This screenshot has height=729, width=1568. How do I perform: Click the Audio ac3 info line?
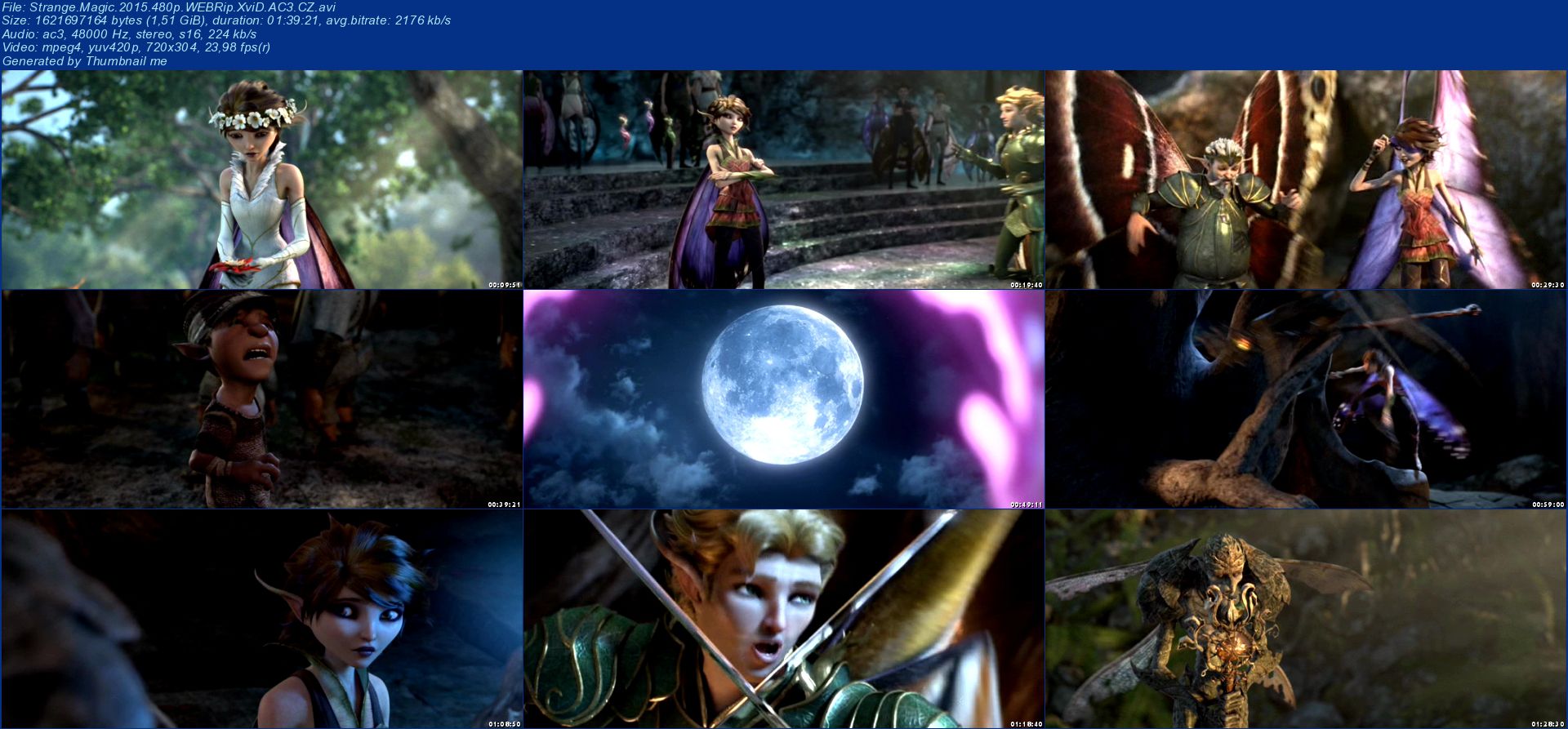point(129,34)
